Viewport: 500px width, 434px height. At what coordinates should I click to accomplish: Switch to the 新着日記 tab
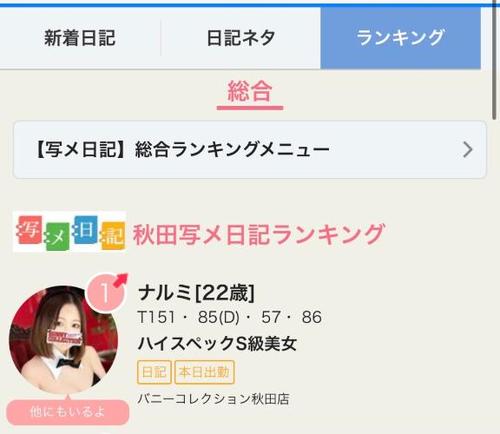(80, 37)
